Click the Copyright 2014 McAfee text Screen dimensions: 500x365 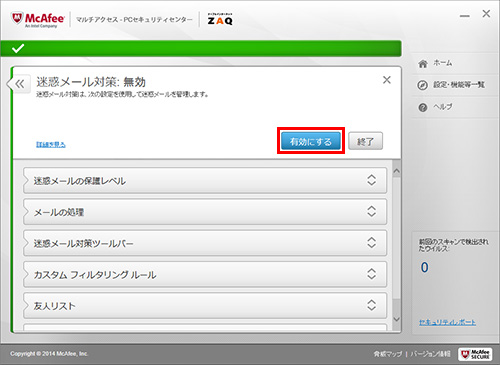coord(49,354)
